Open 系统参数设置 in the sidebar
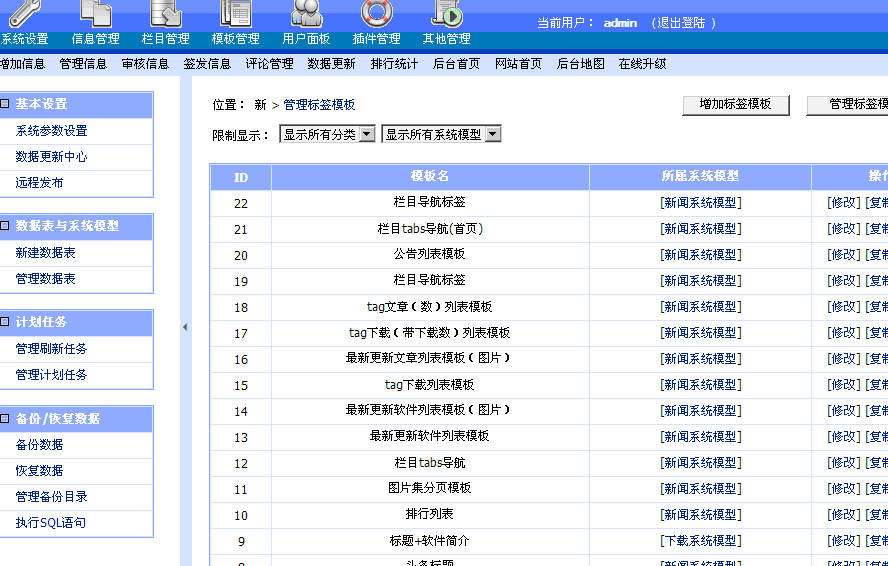 point(51,131)
